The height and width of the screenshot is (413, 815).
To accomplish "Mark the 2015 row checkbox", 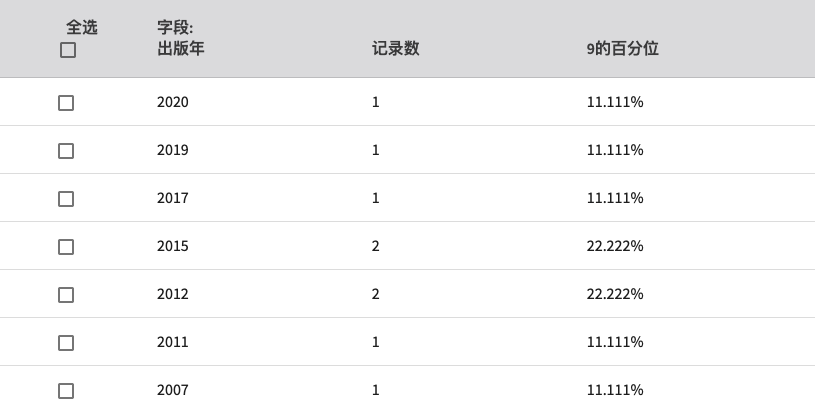I will coord(66,247).
